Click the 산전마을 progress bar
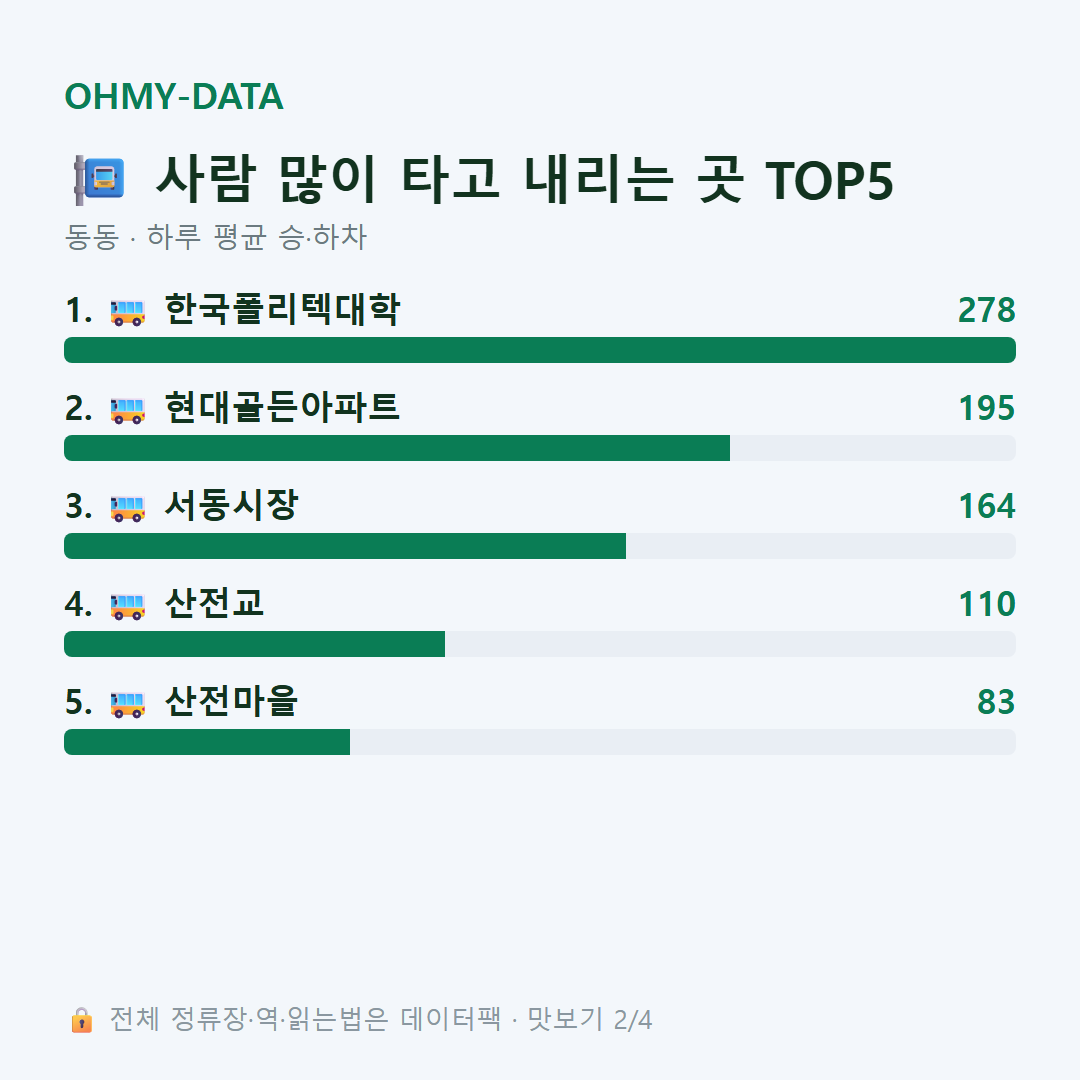1080x1080 pixels. point(540,742)
